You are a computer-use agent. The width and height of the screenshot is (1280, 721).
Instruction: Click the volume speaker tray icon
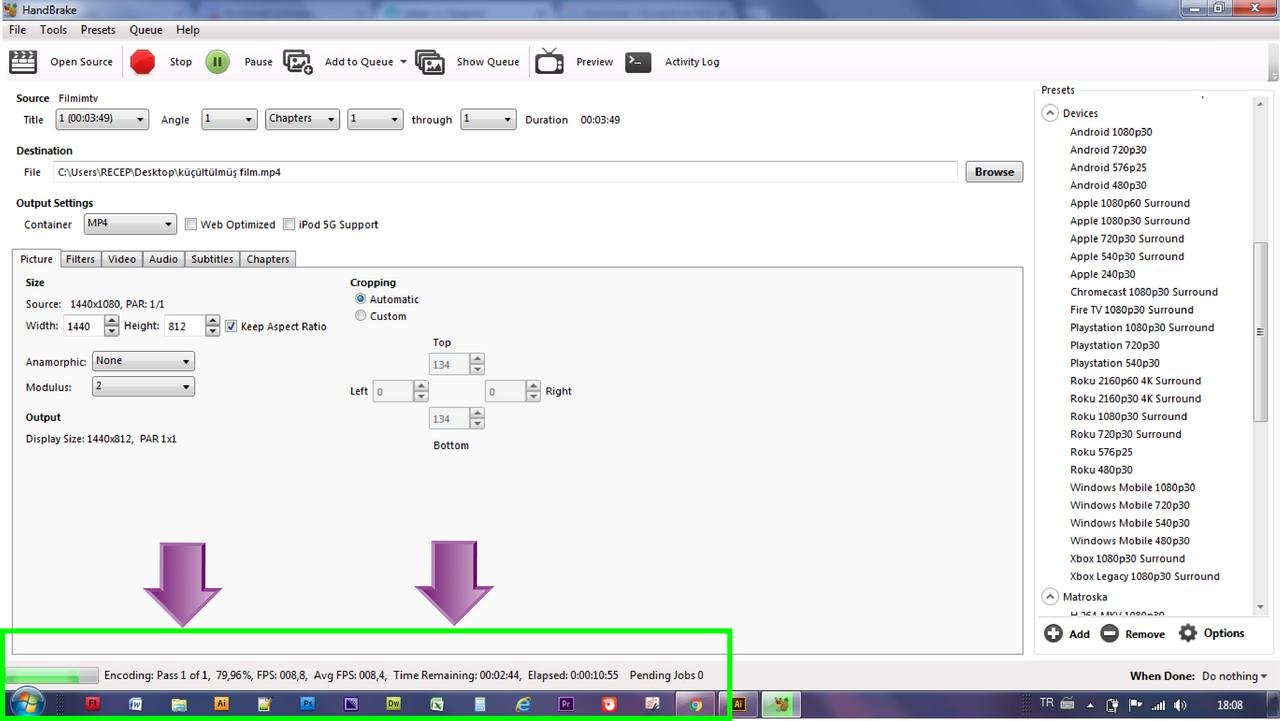pyautogui.click(x=1181, y=705)
